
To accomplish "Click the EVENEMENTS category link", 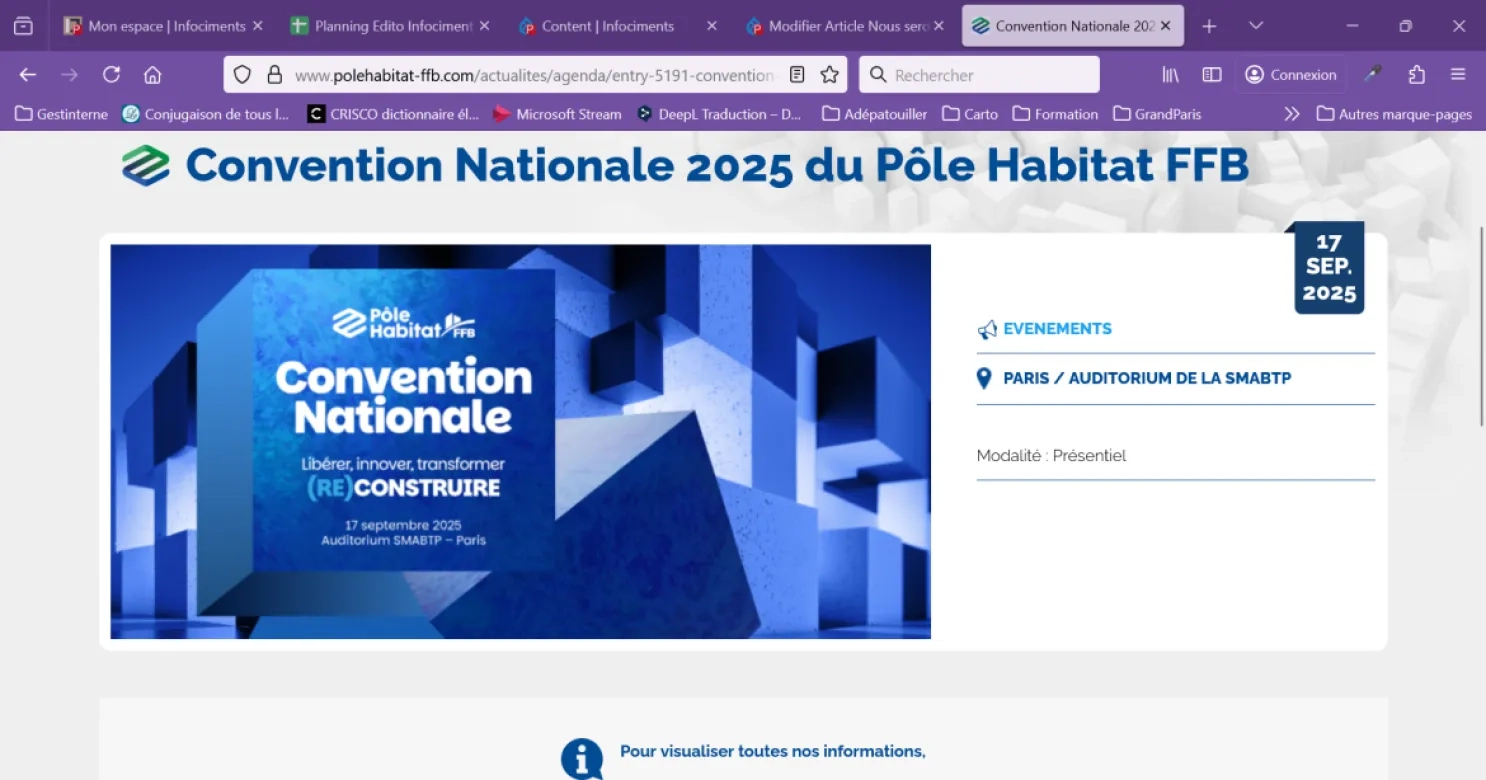I will pos(1057,329).
